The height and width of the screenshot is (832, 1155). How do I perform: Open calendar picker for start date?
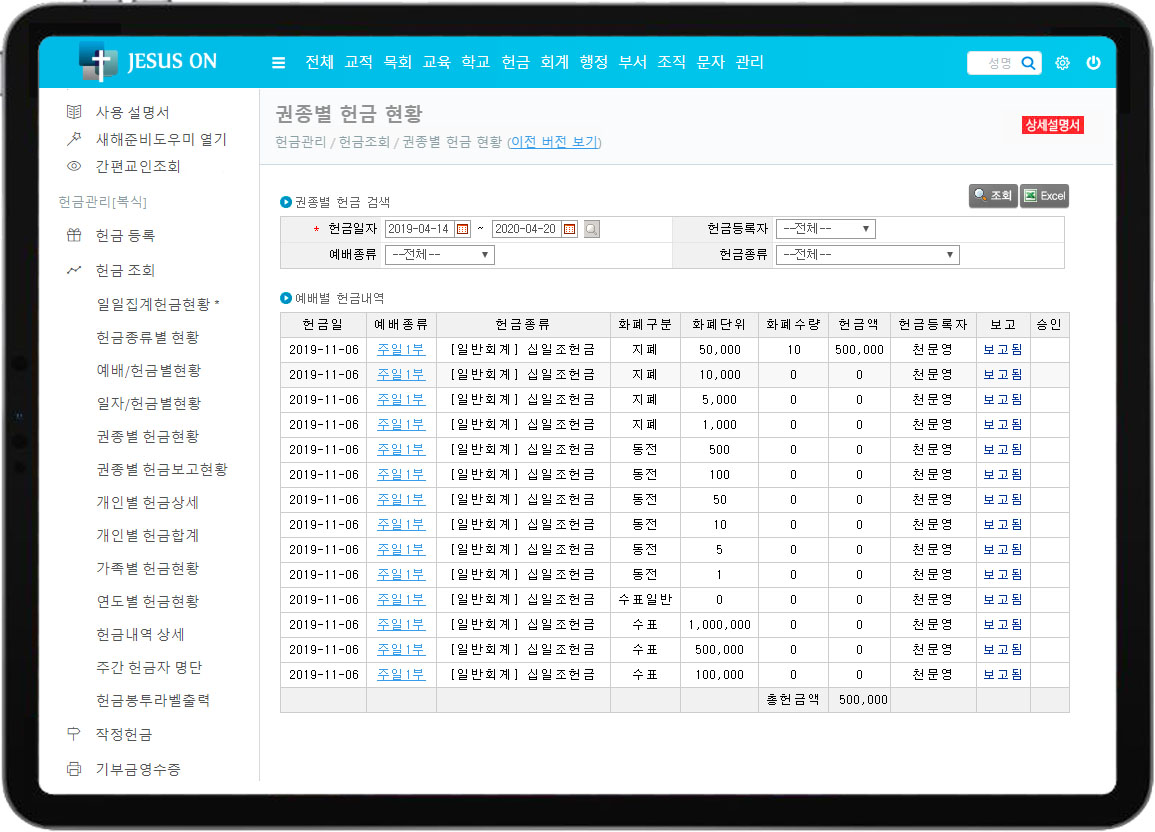pos(462,229)
